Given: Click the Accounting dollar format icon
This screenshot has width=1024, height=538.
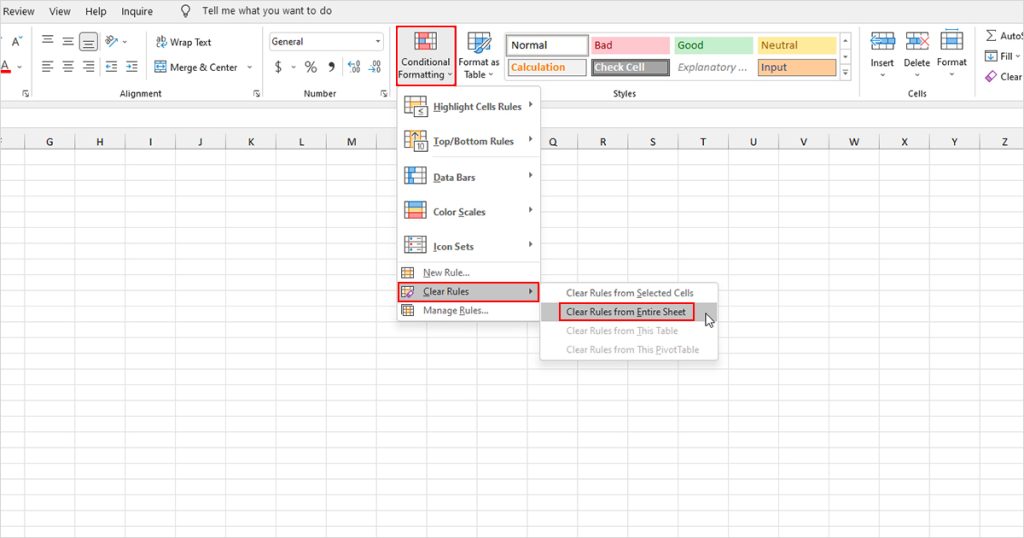Looking at the screenshot, I should [x=278, y=67].
